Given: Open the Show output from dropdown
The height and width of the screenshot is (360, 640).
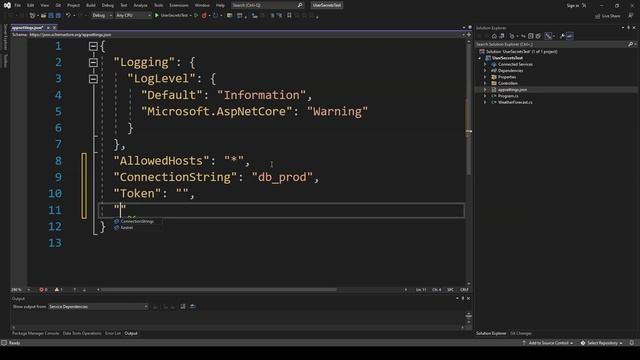Looking at the screenshot, I should (x=98, y=307).
